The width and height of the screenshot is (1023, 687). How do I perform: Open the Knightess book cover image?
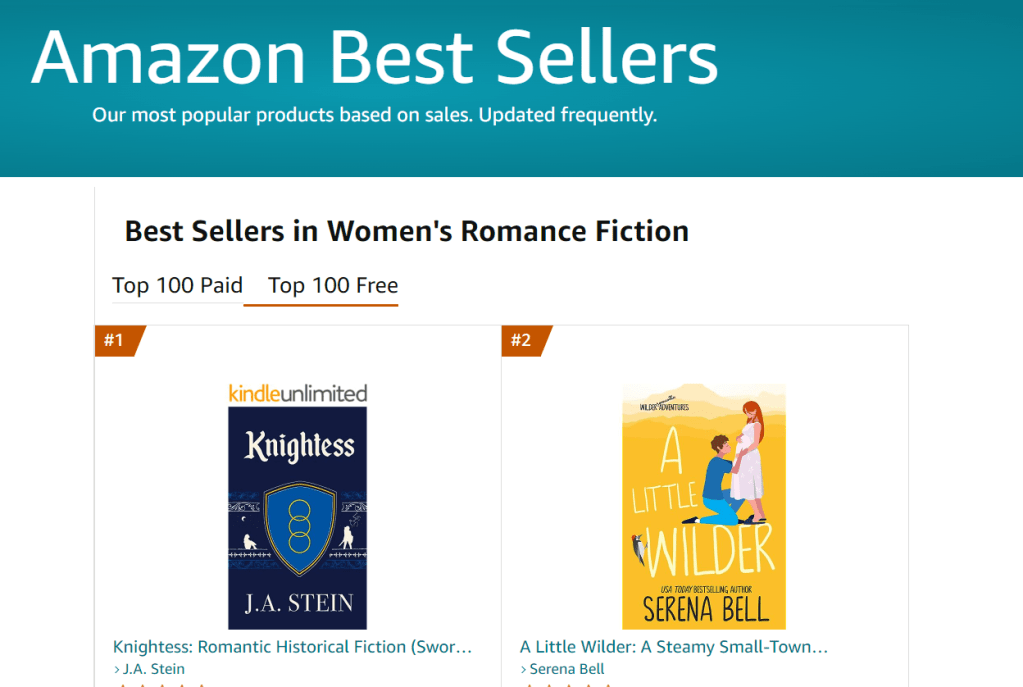(297, 517)
